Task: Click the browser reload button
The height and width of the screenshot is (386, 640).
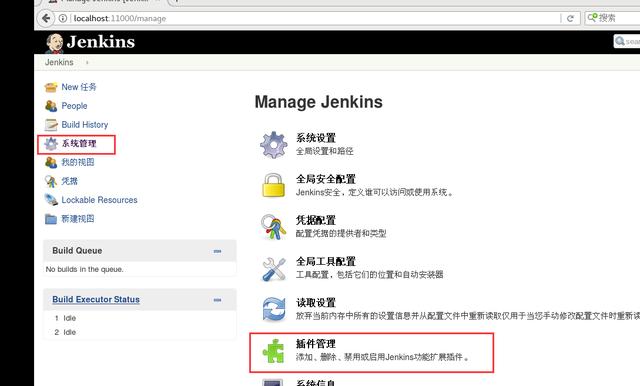Action: [570, 18]
